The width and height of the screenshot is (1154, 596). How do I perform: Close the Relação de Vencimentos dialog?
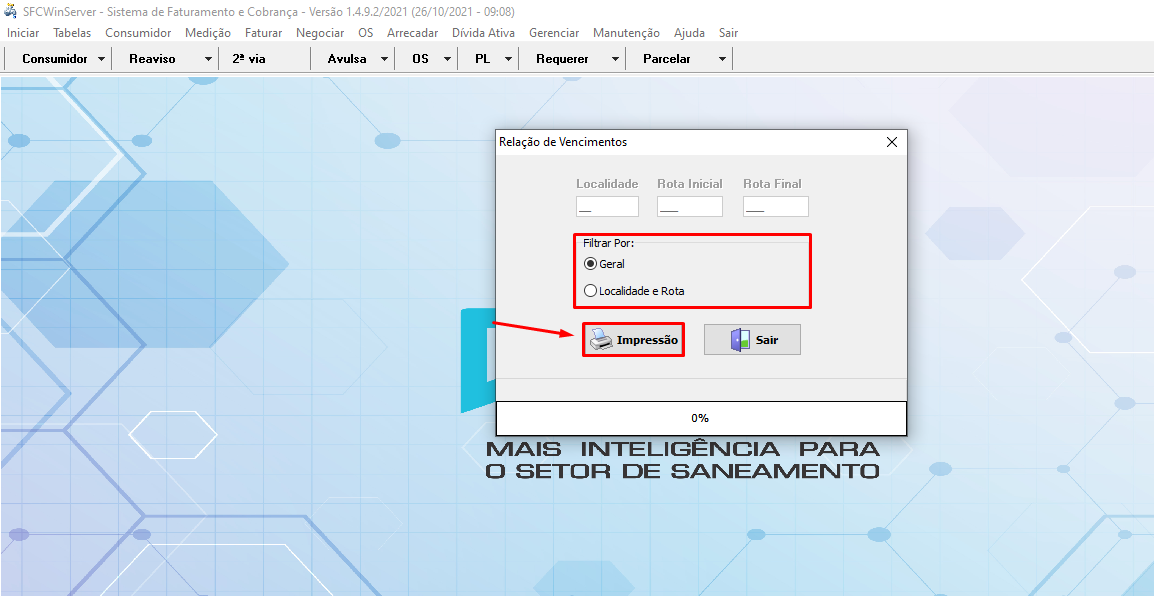click(892, 142)
